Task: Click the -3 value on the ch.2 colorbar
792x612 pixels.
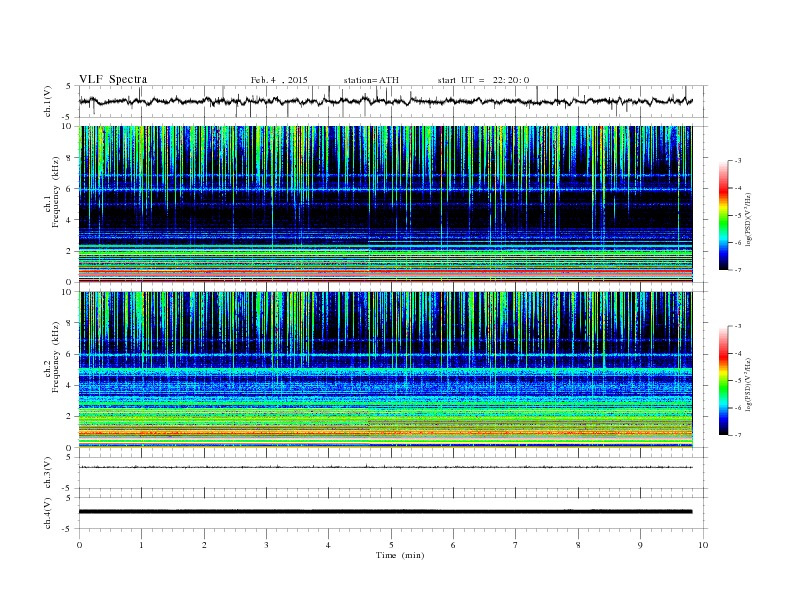Action: (738, 326)
